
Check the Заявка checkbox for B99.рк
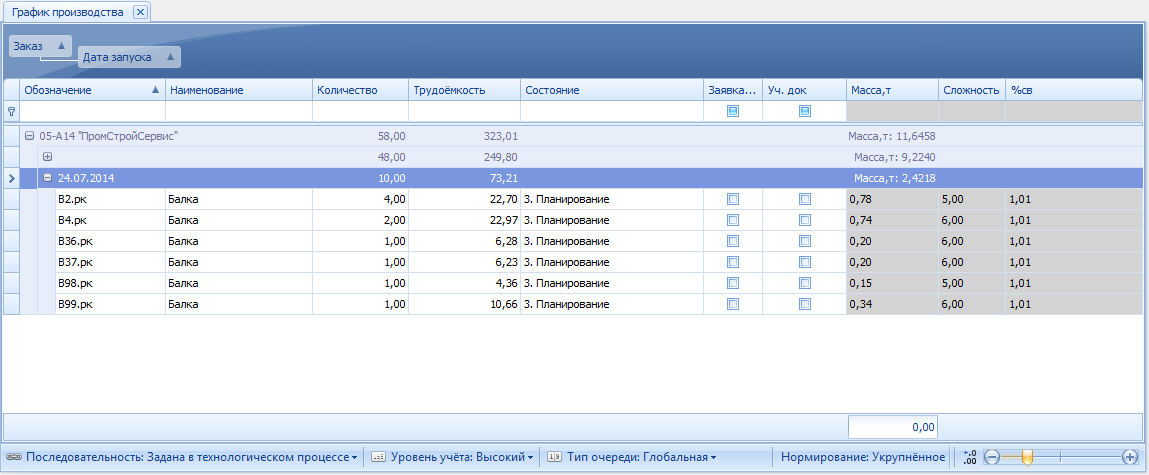coord(733,303)
